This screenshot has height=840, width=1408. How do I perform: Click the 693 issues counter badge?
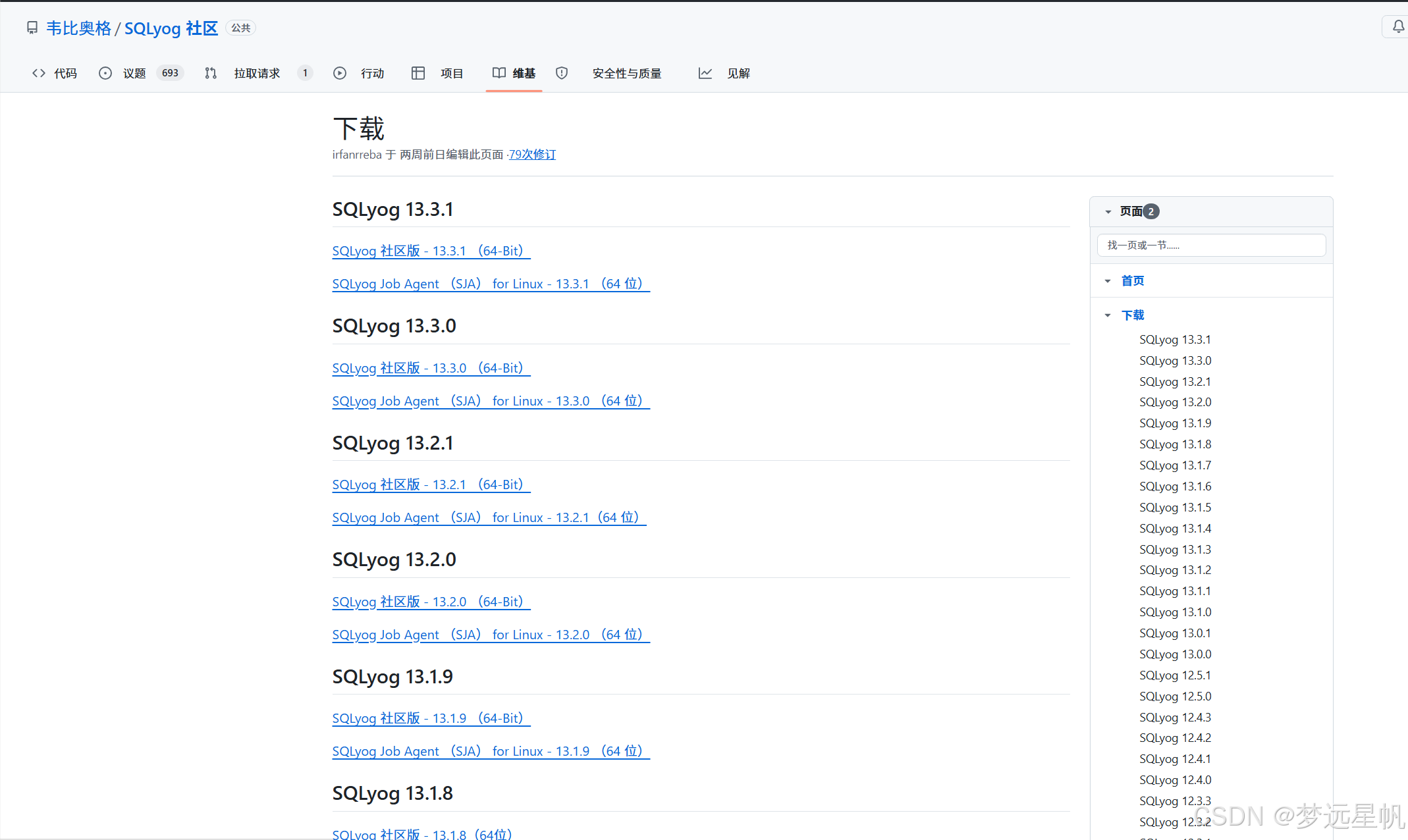pyautogui.click(x=170, y=73)
